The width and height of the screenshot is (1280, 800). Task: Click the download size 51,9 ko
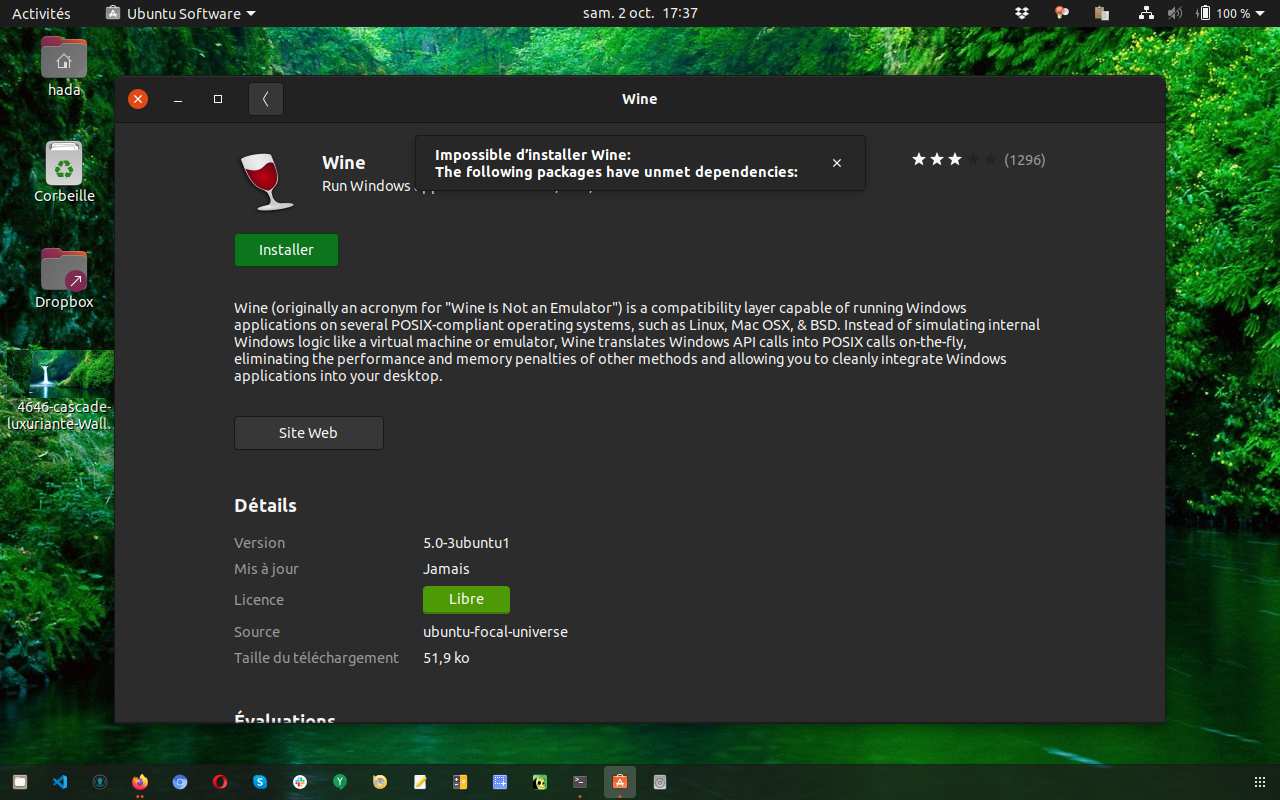[446, 658]
